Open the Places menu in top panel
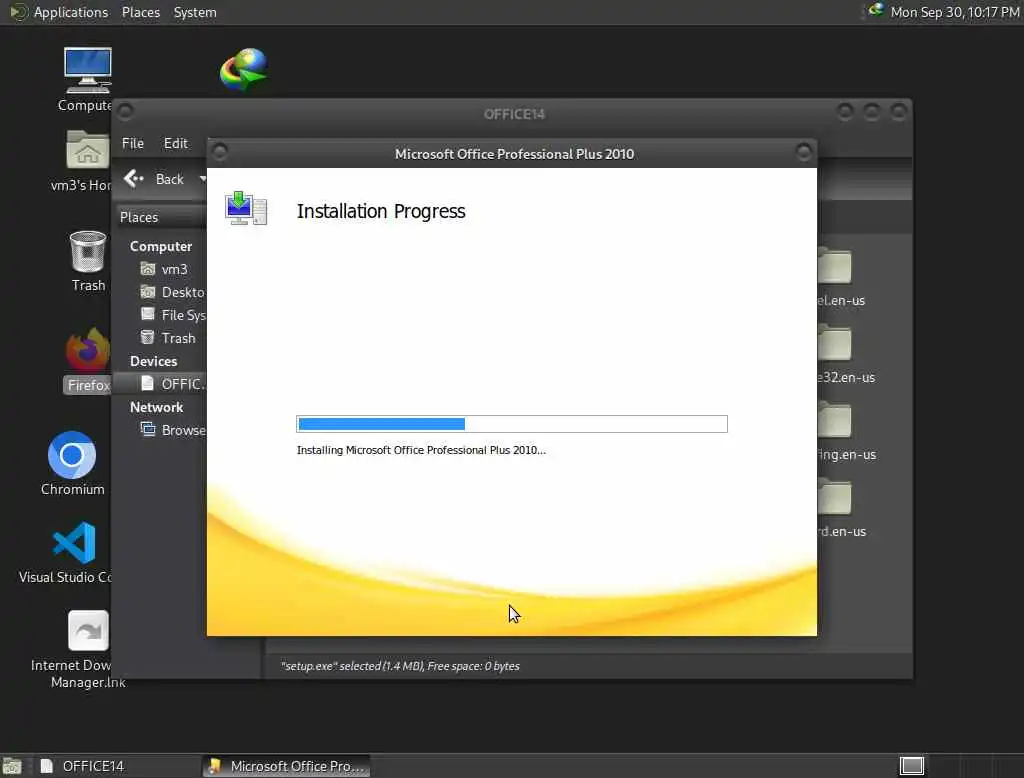1024x778 pixels. 140,12
